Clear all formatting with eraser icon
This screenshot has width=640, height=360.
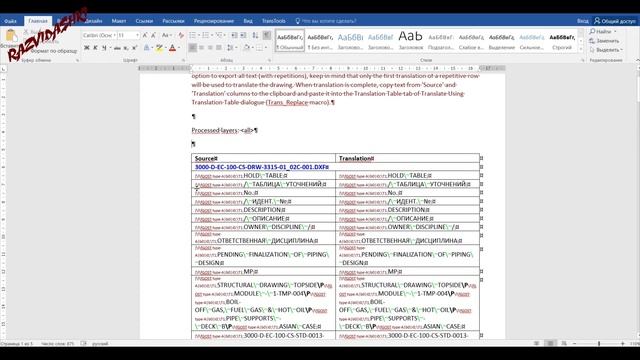click(181, 36)
